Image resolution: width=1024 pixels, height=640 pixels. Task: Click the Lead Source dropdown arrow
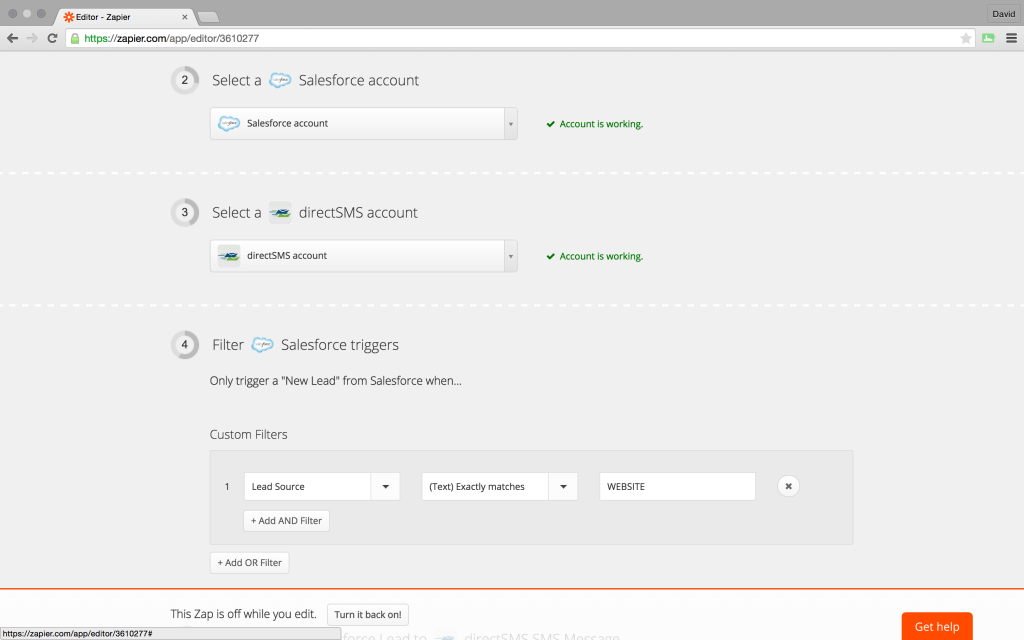(x=385, y=487)
